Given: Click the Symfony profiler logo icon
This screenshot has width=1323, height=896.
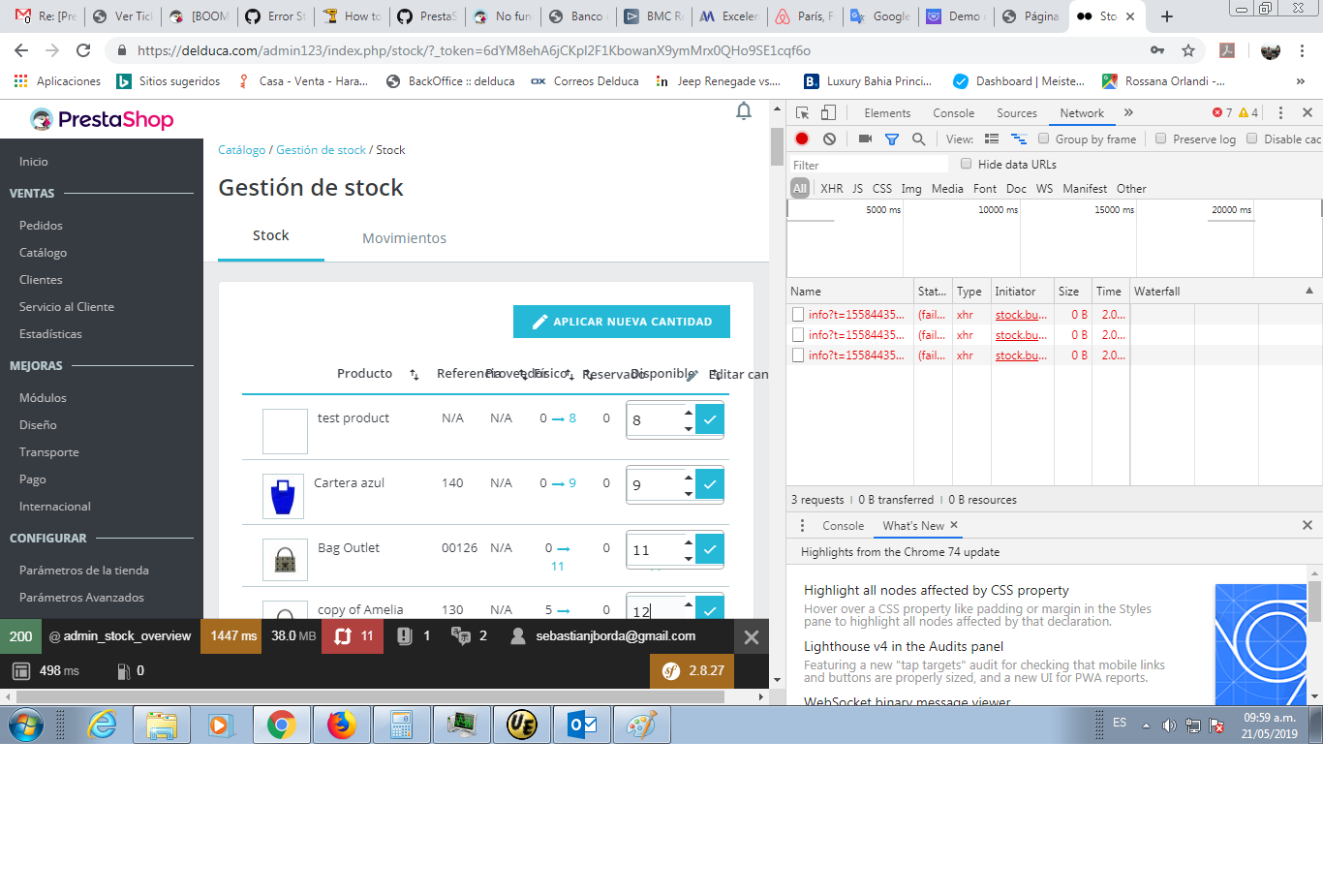Looking at the screenshot, I should (x=671, y=670).
